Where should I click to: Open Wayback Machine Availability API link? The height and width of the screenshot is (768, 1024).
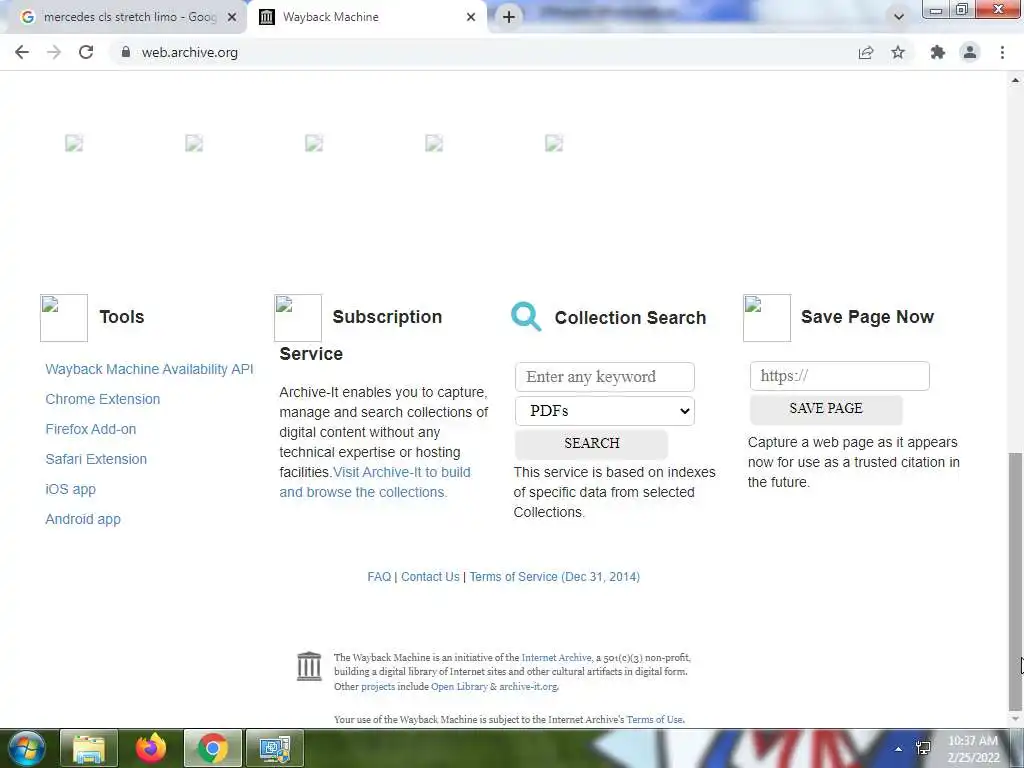149,369
